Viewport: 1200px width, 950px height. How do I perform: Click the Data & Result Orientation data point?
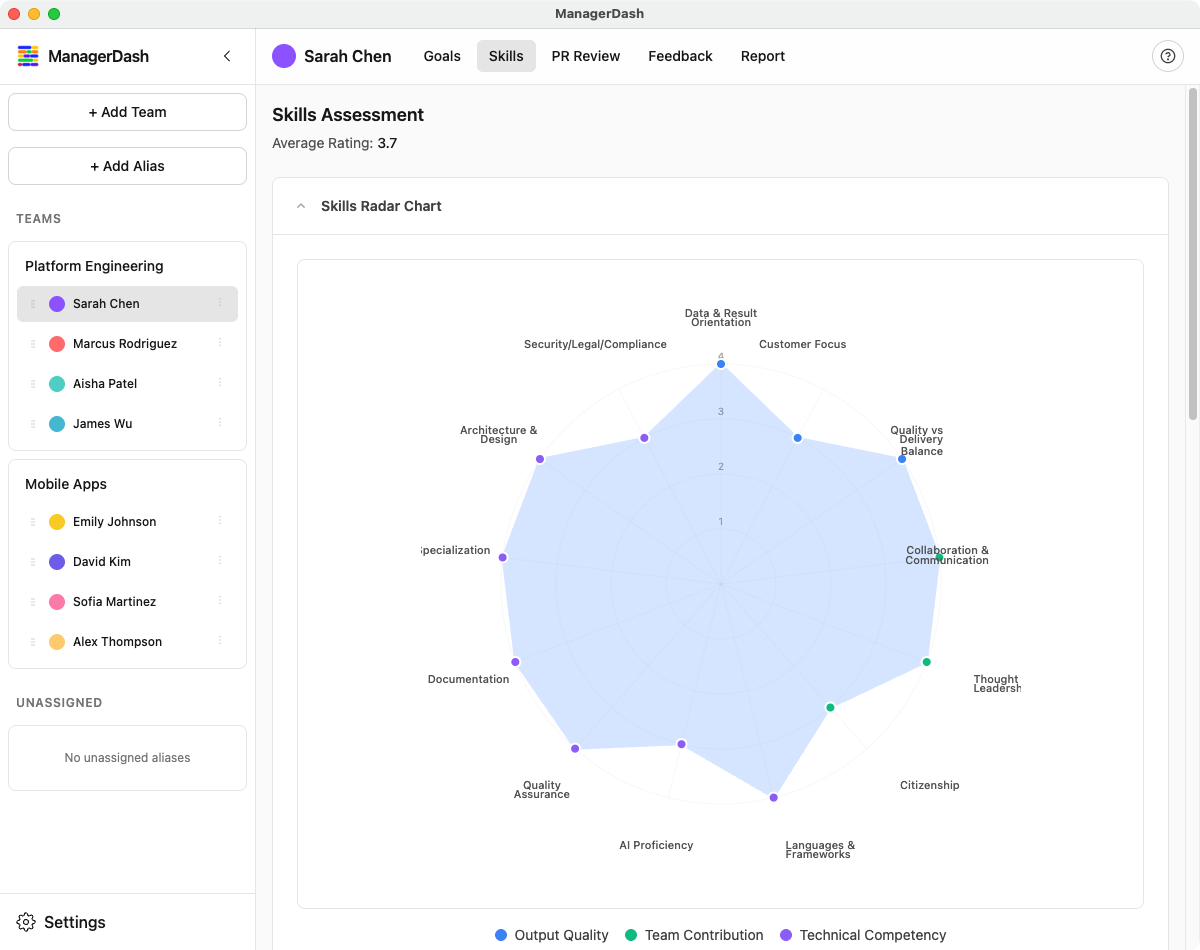pos(720,364)
